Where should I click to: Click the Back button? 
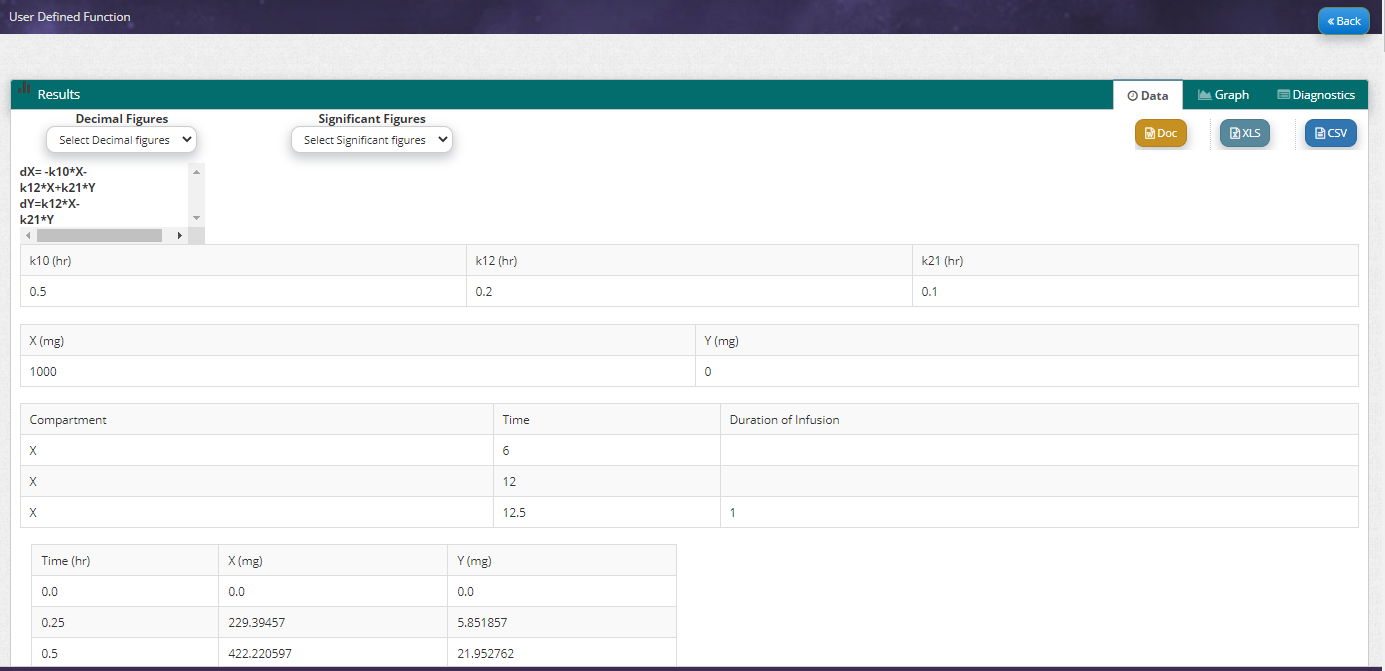point(1343,21)
